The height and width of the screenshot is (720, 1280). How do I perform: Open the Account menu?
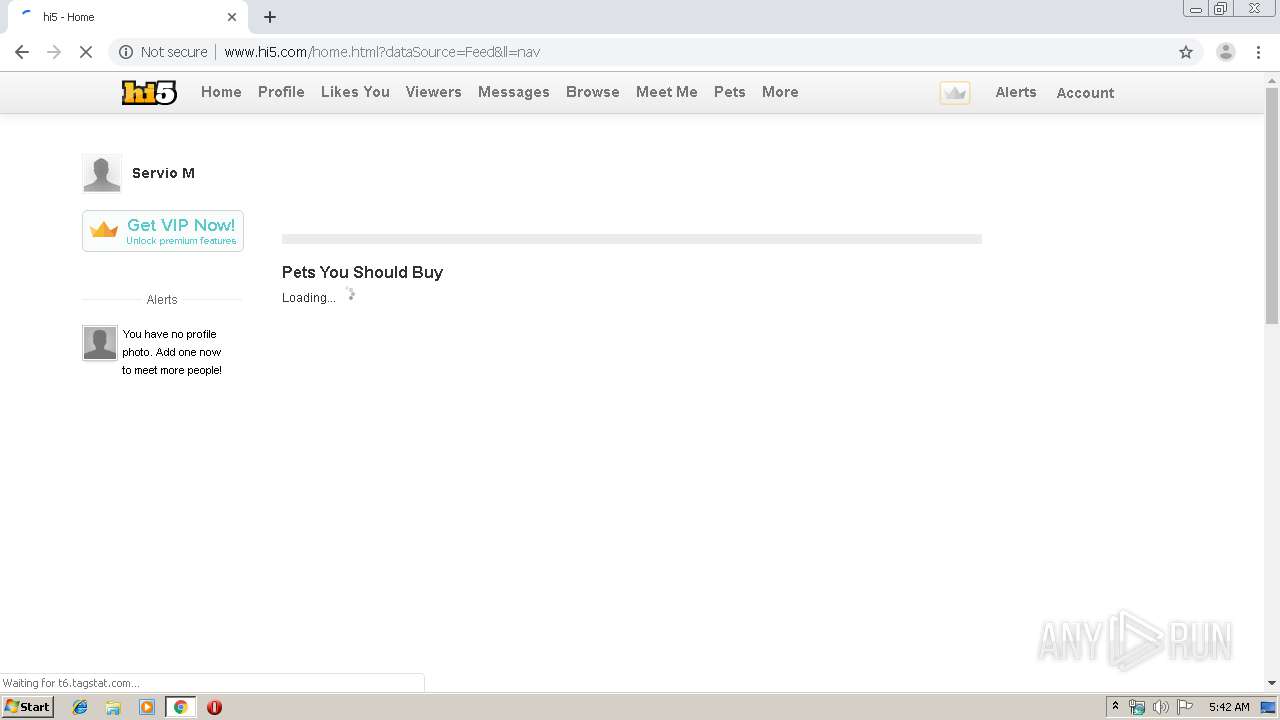coord(1085,93)
